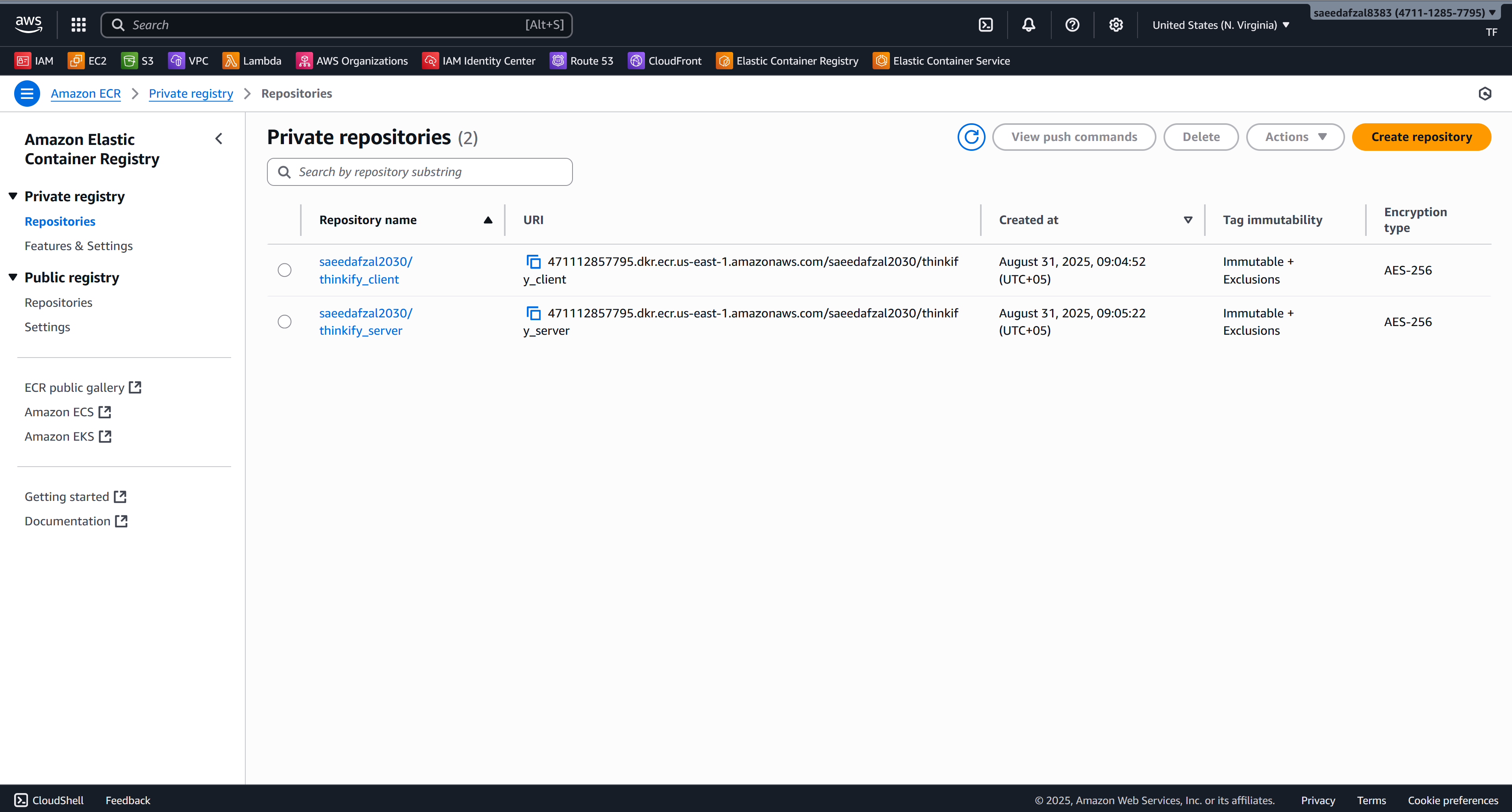Open the AWS services apps grid
Viewport: 1512px width, 812px height.
[x=78, y=25]
